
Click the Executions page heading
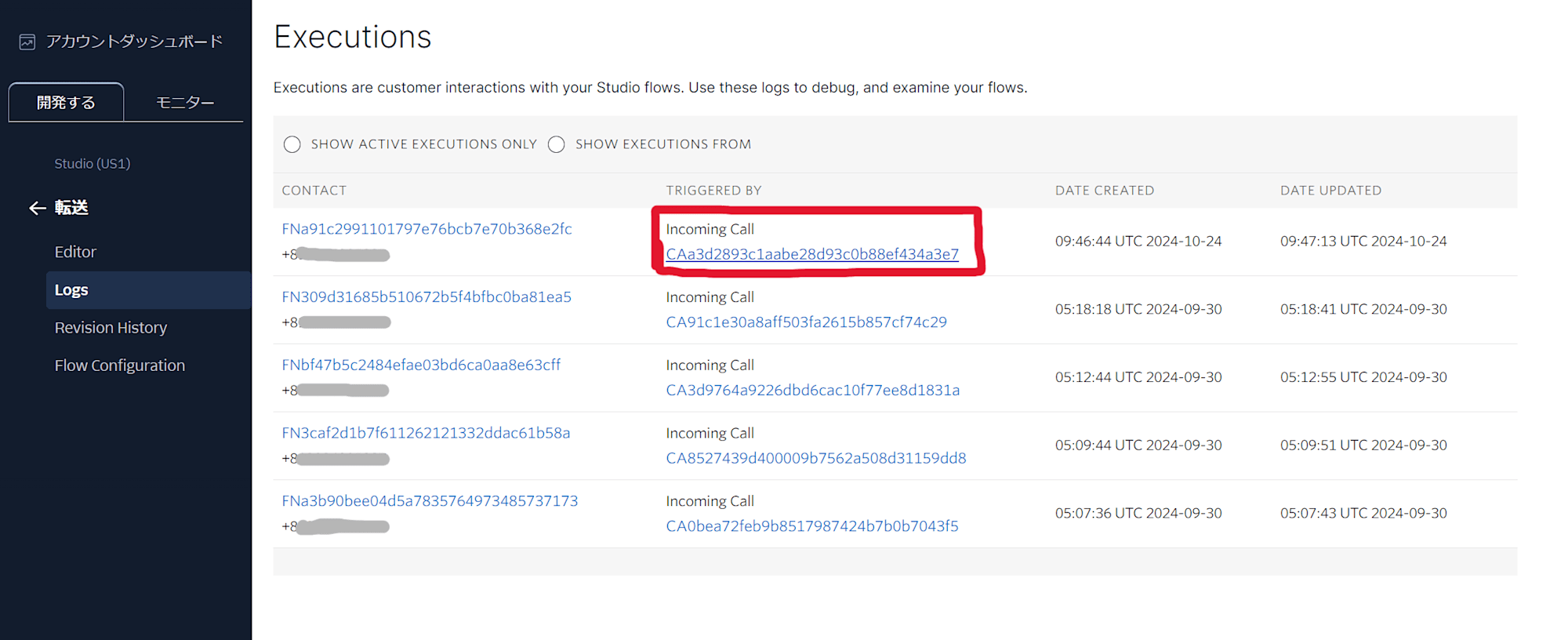pos(353,37)
